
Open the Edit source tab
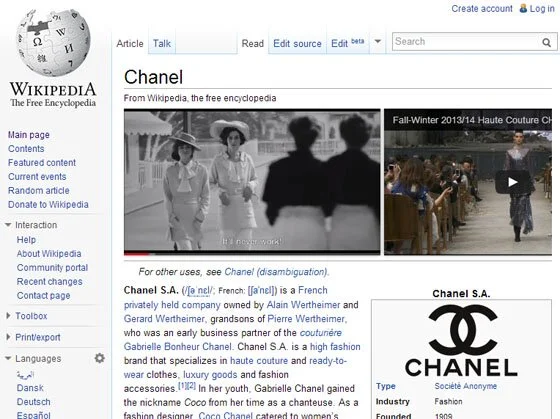coord(297,44)
